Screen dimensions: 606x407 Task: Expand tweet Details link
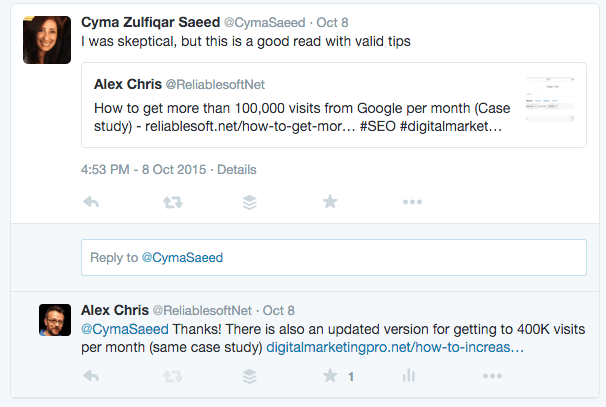pyautogui.click(x=236, y=169)
